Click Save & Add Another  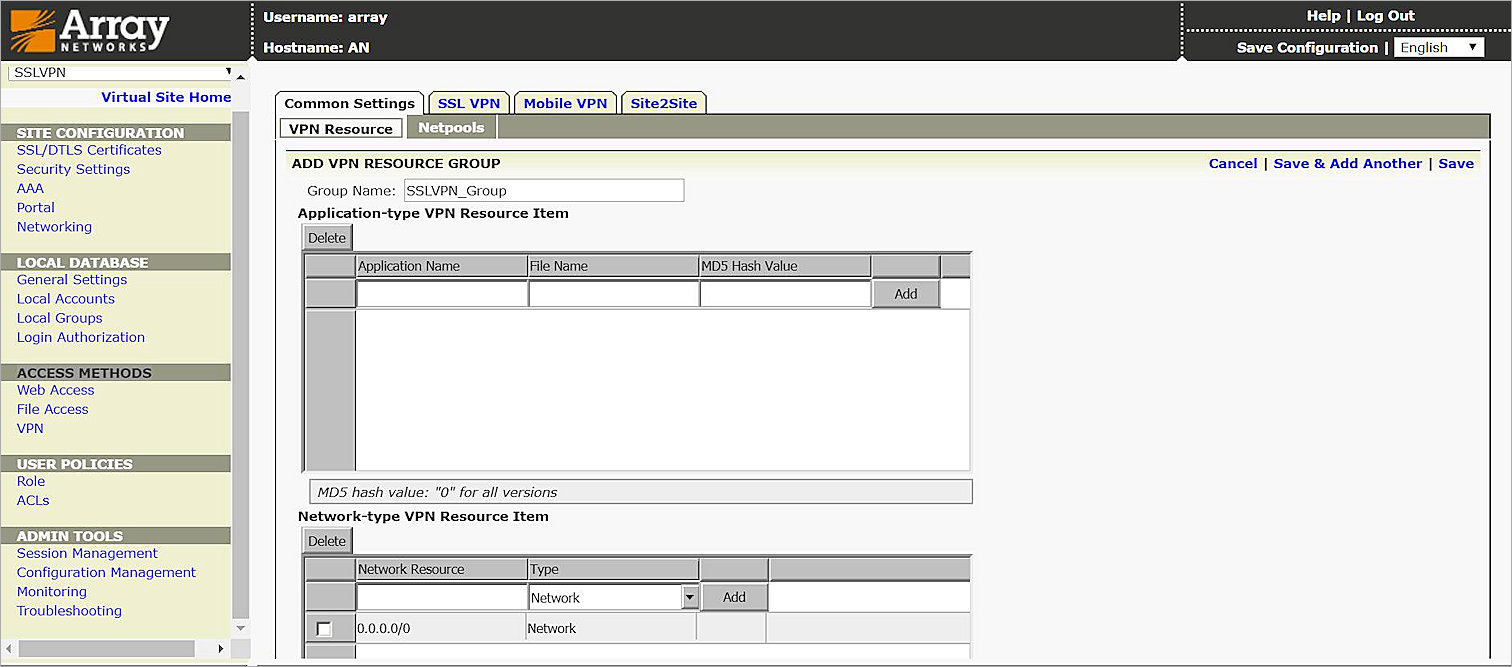[1348, 163]
